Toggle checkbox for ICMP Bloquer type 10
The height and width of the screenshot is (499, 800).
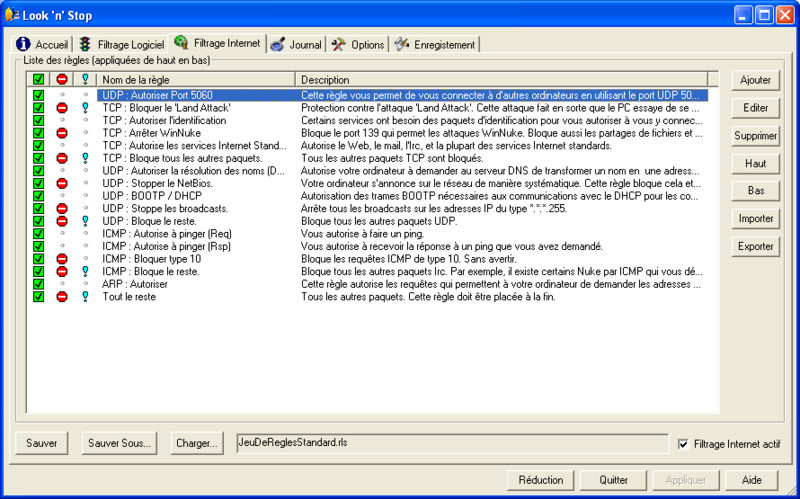point(38,259)
